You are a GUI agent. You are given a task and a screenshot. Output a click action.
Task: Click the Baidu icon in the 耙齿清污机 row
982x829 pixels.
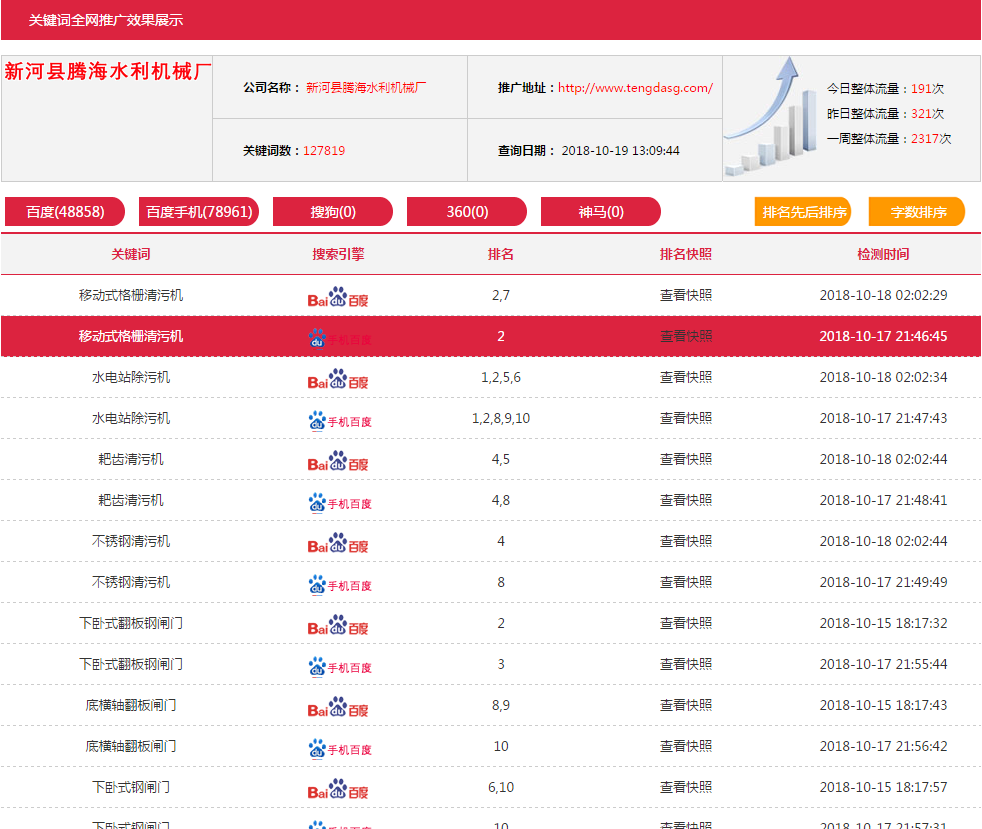[339, 461]
